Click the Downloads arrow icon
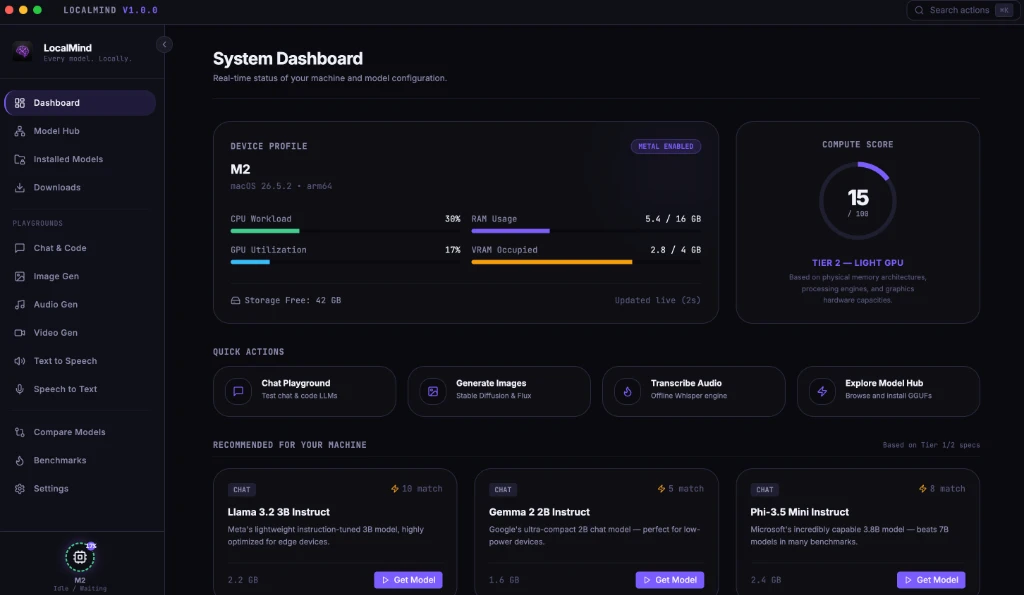The image size is (1024, 595). 20,187
